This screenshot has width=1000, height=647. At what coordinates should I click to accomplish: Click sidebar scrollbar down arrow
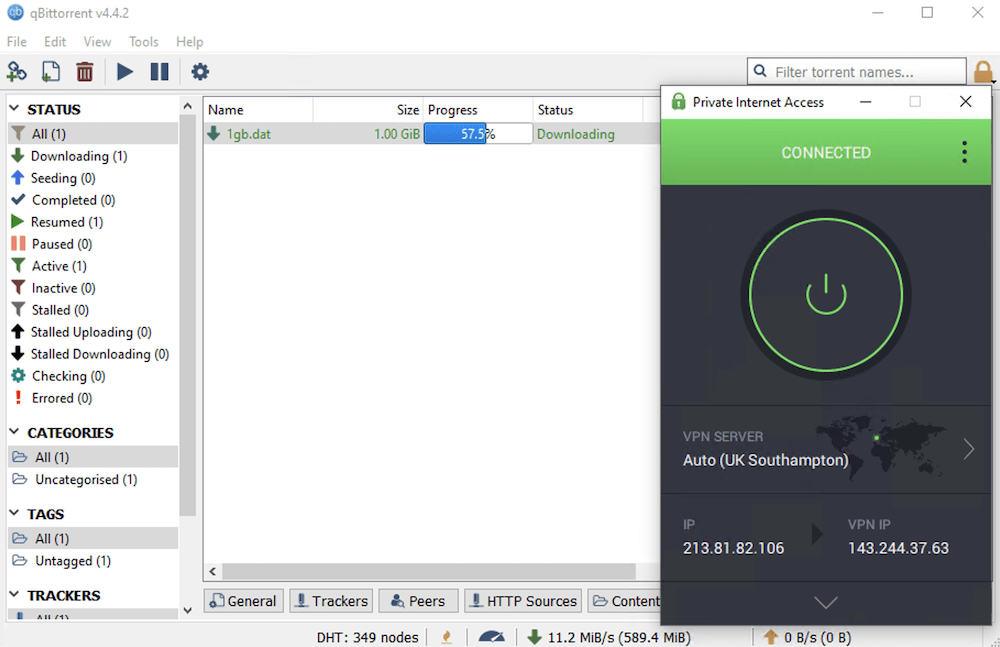point(188,610)
